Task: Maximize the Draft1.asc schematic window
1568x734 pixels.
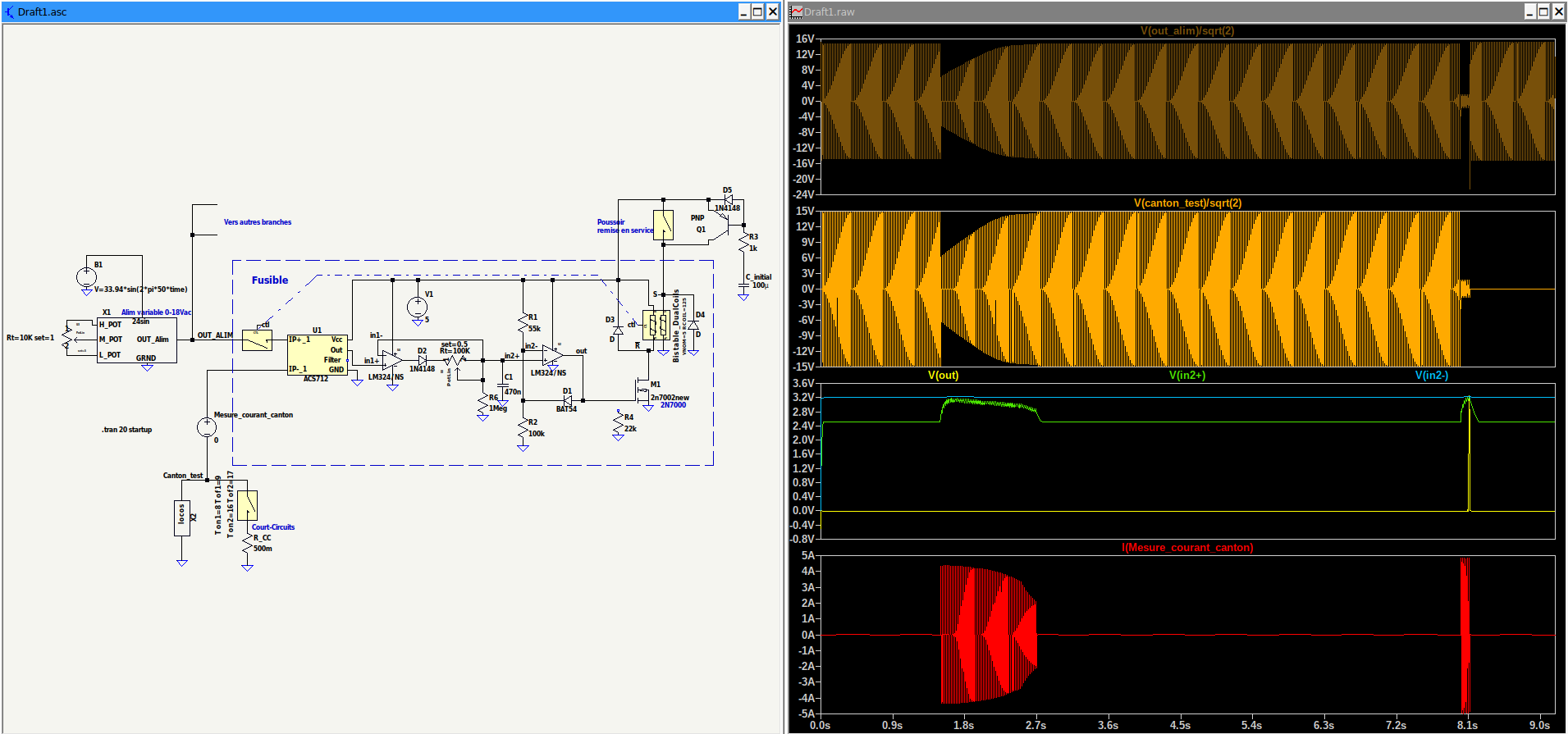Action: 757,11
